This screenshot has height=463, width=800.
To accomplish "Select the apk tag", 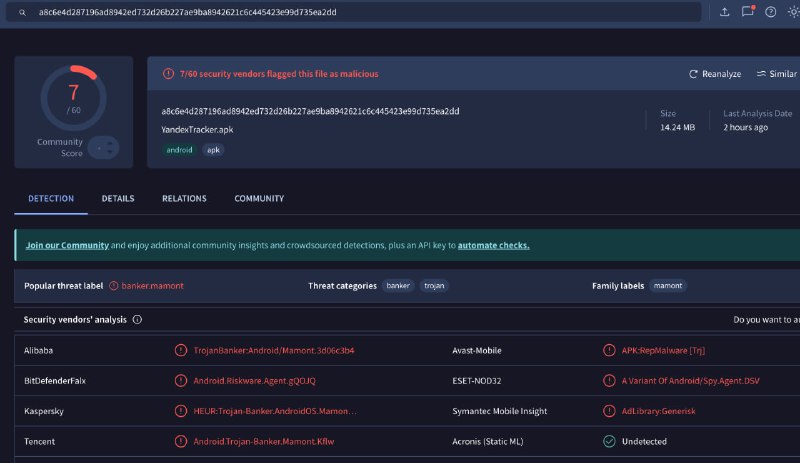I will coord(213,150).
